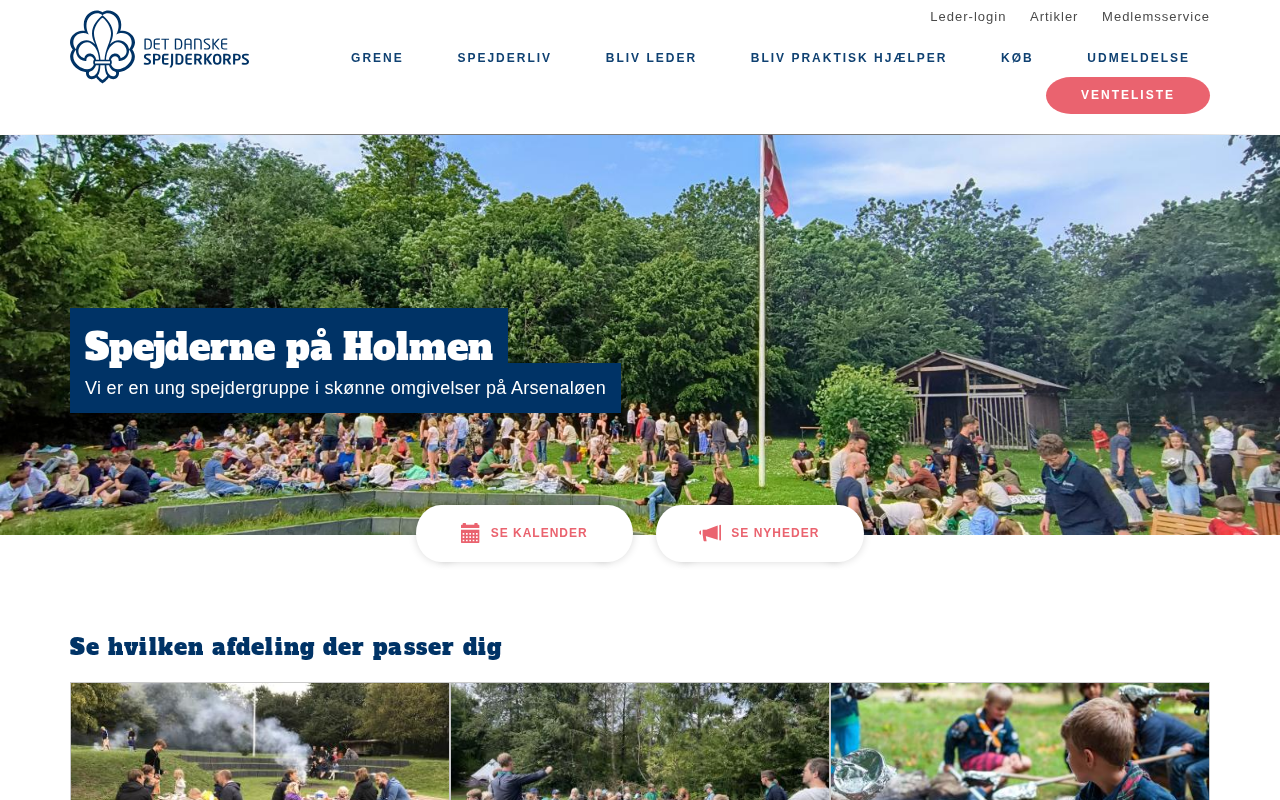Open the first department thumbnail with smoke
This screenshot has height=800, width=1280.
[x=260, y=741]
